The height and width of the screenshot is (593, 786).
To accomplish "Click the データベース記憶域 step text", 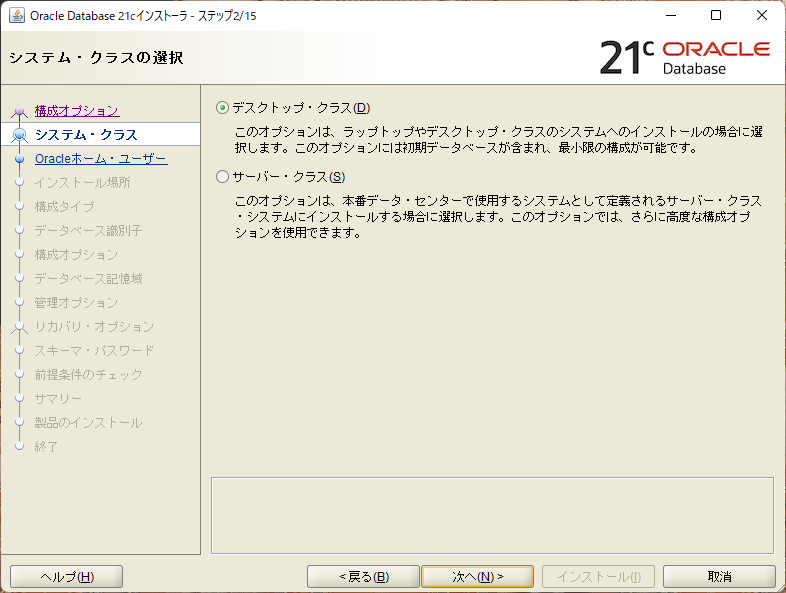I will (88, 279).
